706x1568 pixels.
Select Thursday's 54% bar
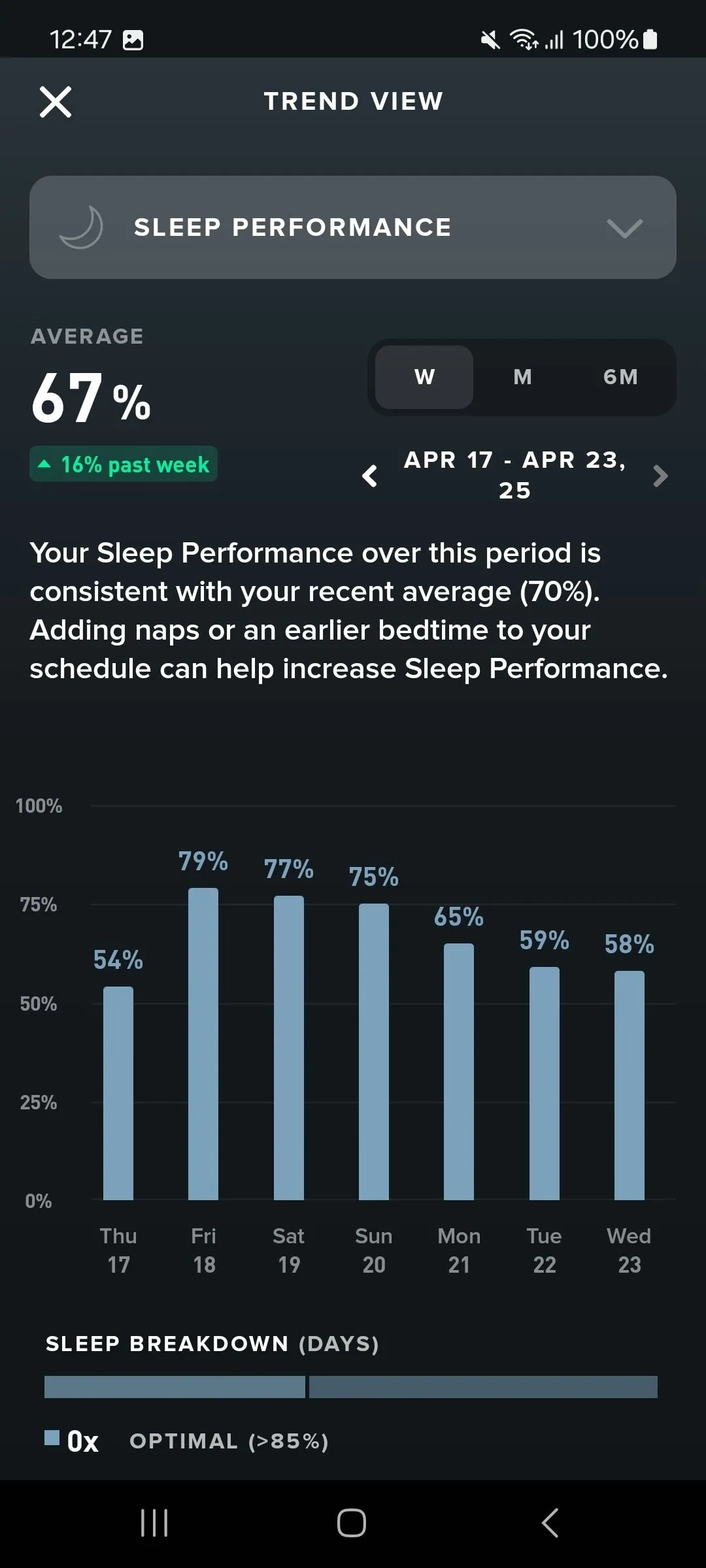tap(118, 1093)
